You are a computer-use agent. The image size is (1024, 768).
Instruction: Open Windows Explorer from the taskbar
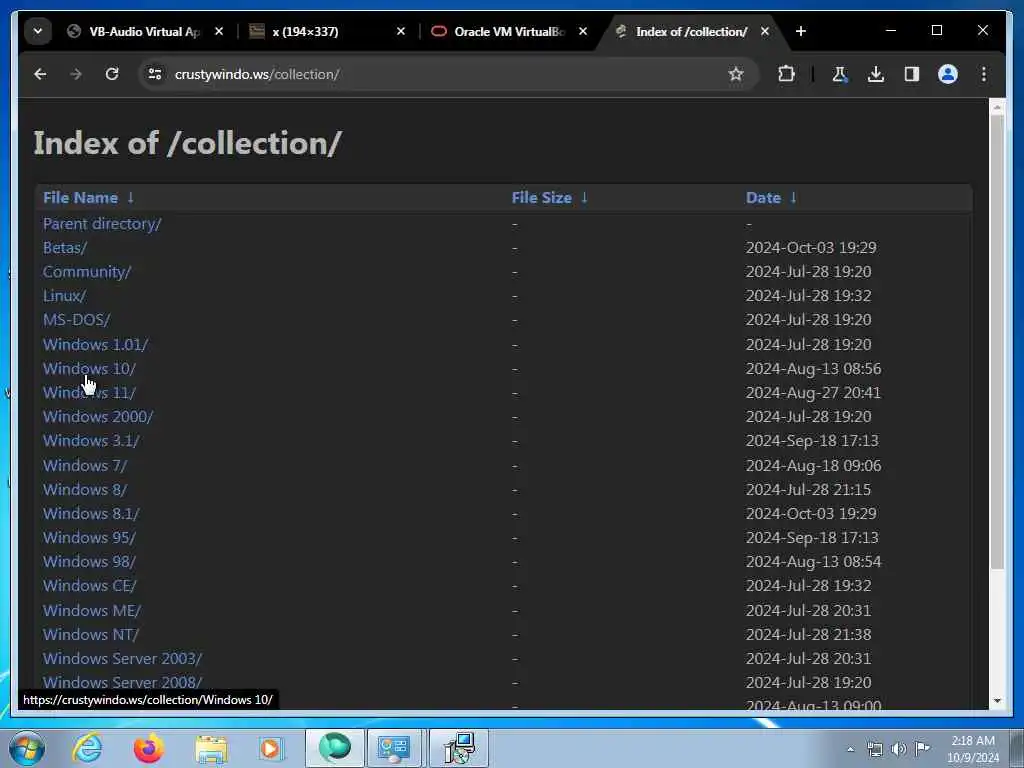[211, 748]
